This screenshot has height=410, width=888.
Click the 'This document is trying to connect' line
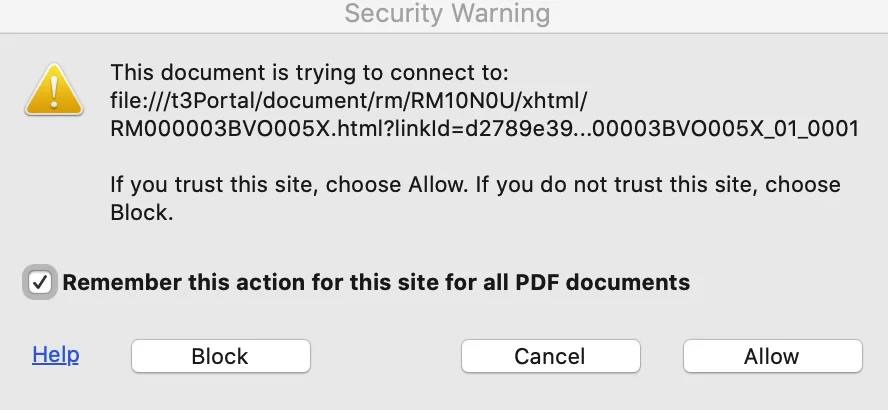click(310, 72)
